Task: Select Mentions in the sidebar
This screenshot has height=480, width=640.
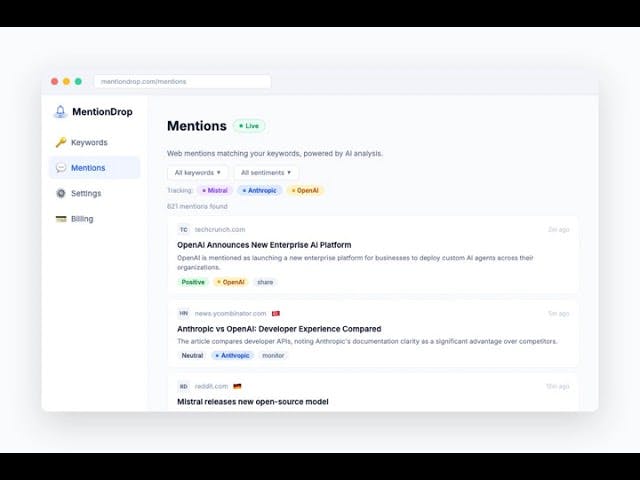Action: pyautogui.click(x=94, y=168)
